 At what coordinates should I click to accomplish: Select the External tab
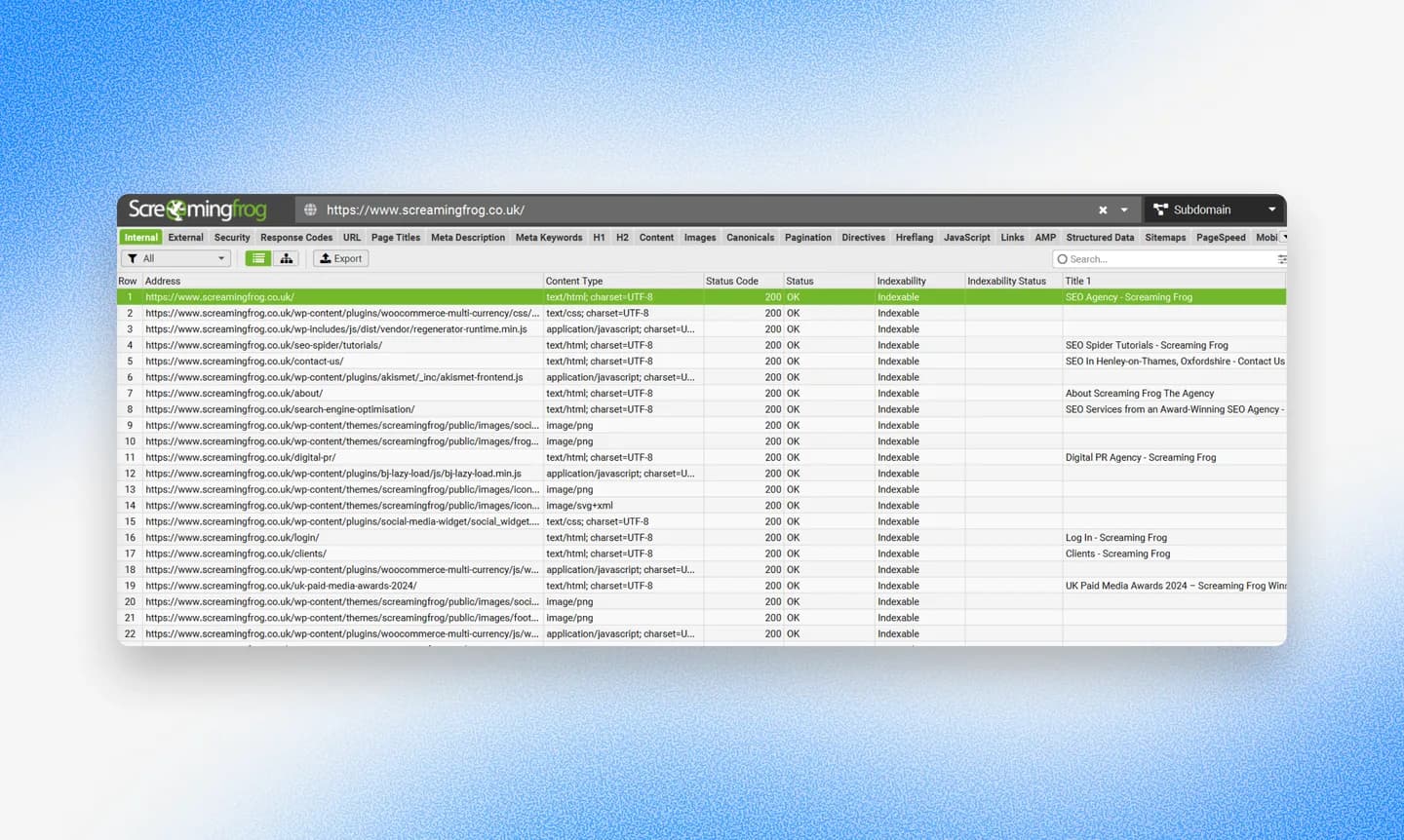pyautogui.click(x=185, y=237)
